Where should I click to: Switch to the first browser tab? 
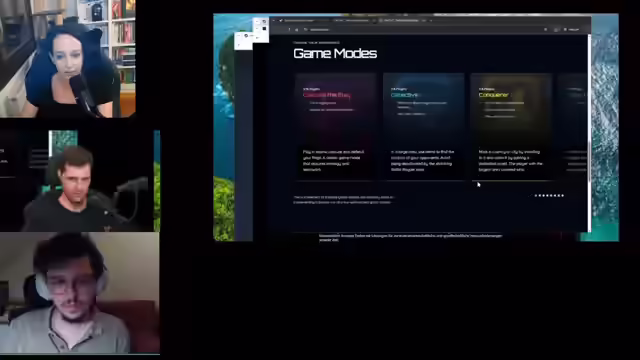[303, 20]
